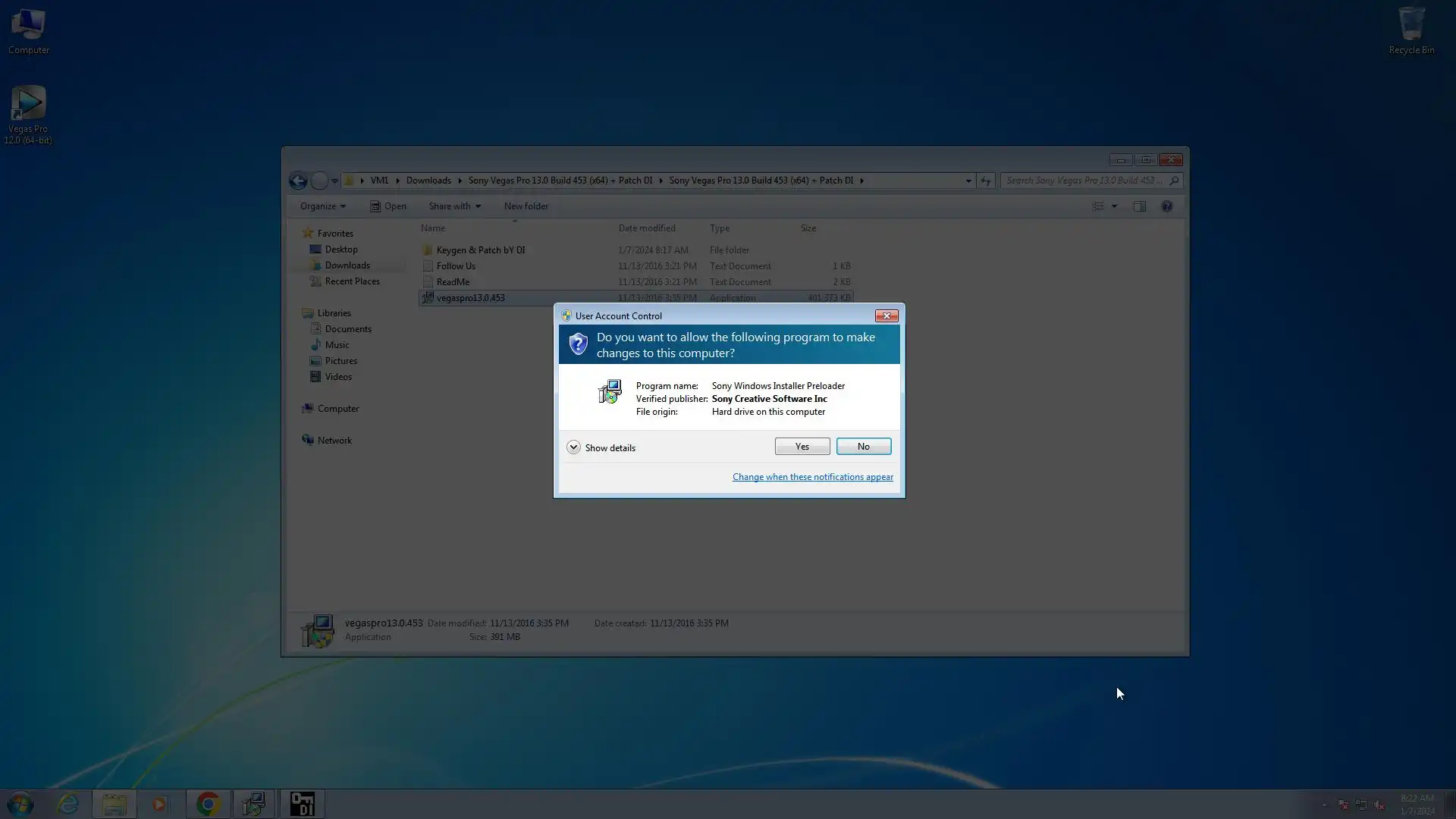Screen dimensions: 1456x819
Task: Select Keygen & Patch bY DI folder
Action: (x=480, y=250)
